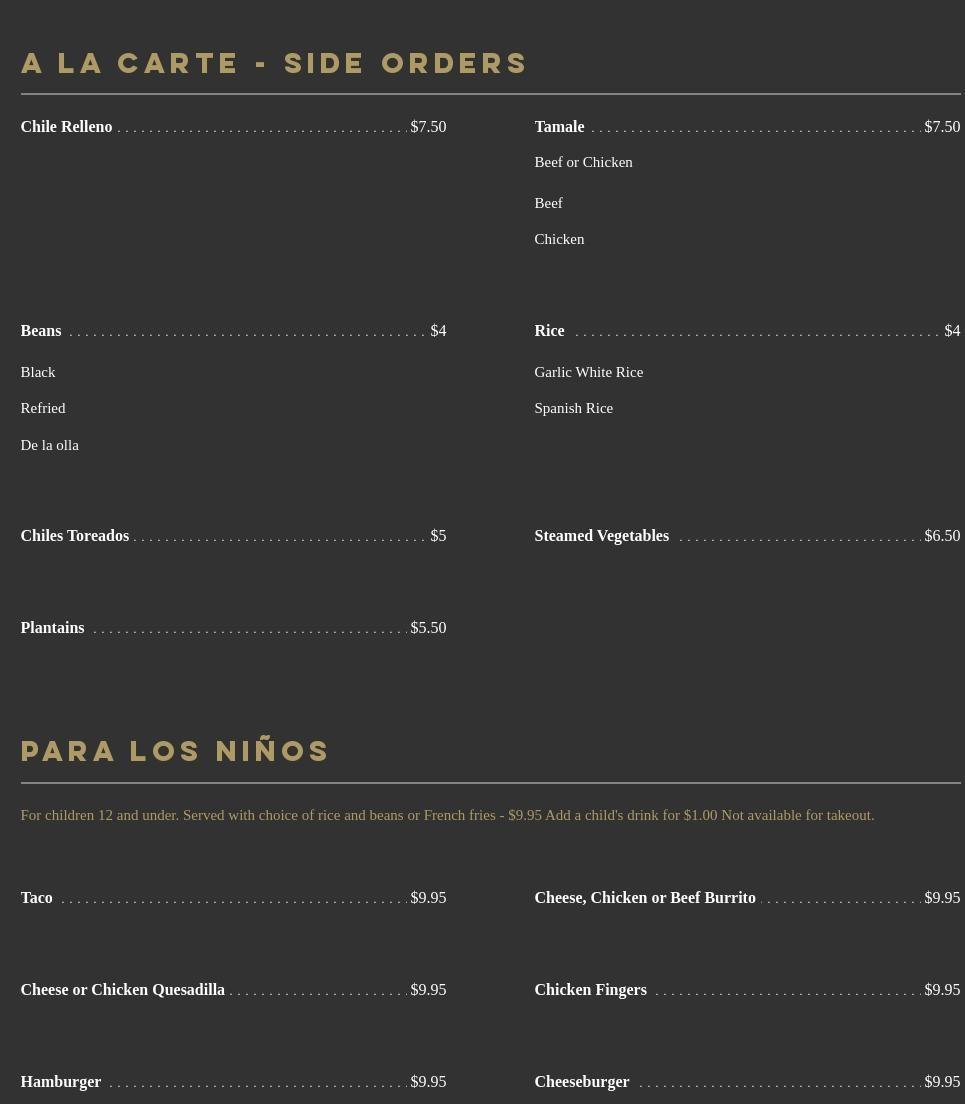Click the Beans side order title
This screenshot has height=1104, width=965.
(x=41, y=331)
